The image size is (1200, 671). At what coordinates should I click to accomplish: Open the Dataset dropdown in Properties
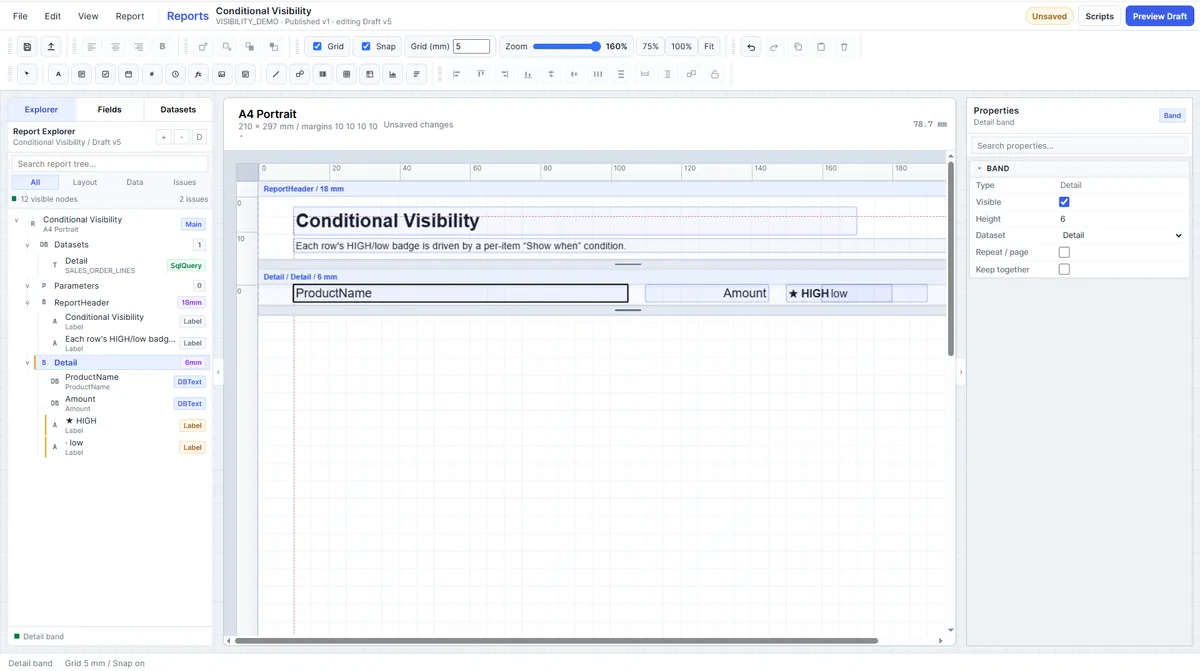pos(1122,235)
